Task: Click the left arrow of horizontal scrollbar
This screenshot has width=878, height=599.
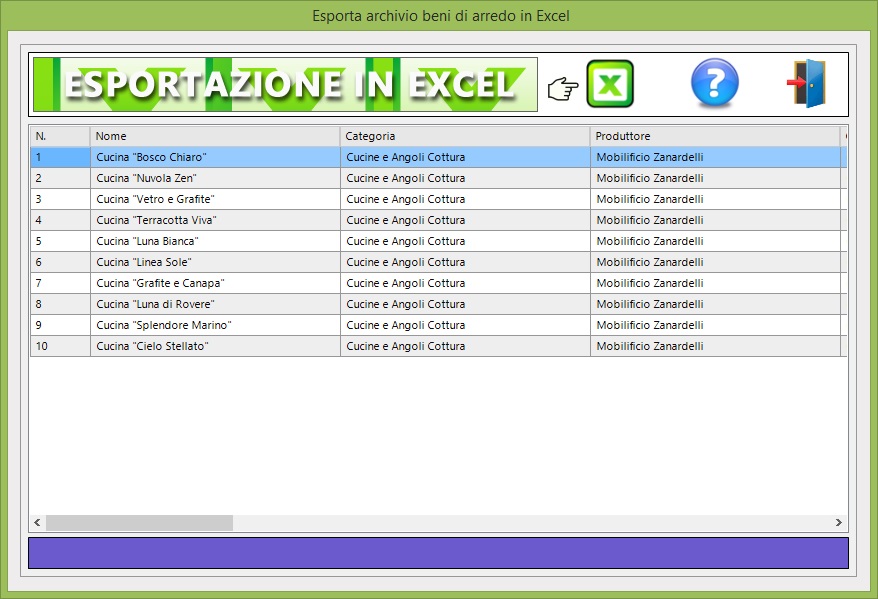Action: pos(38,523)
